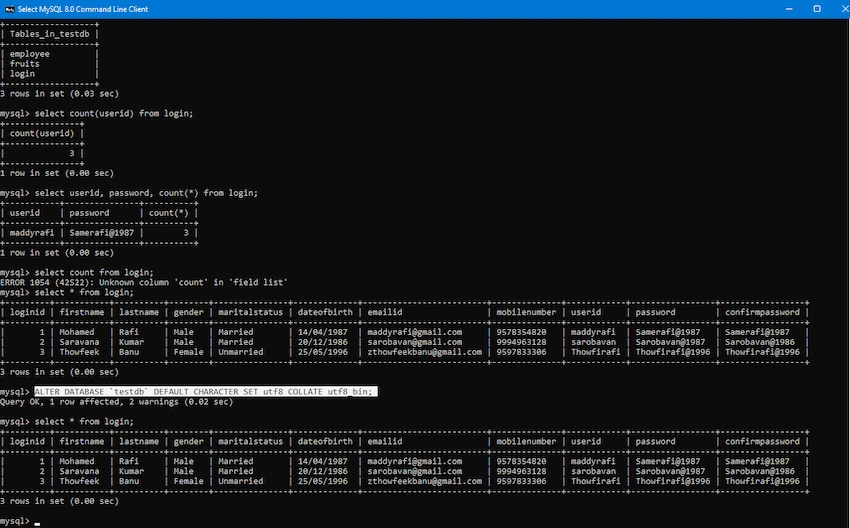Click the MySQL console icon in title bar
The image size is (850, 528).
click(x=9, y=9)
